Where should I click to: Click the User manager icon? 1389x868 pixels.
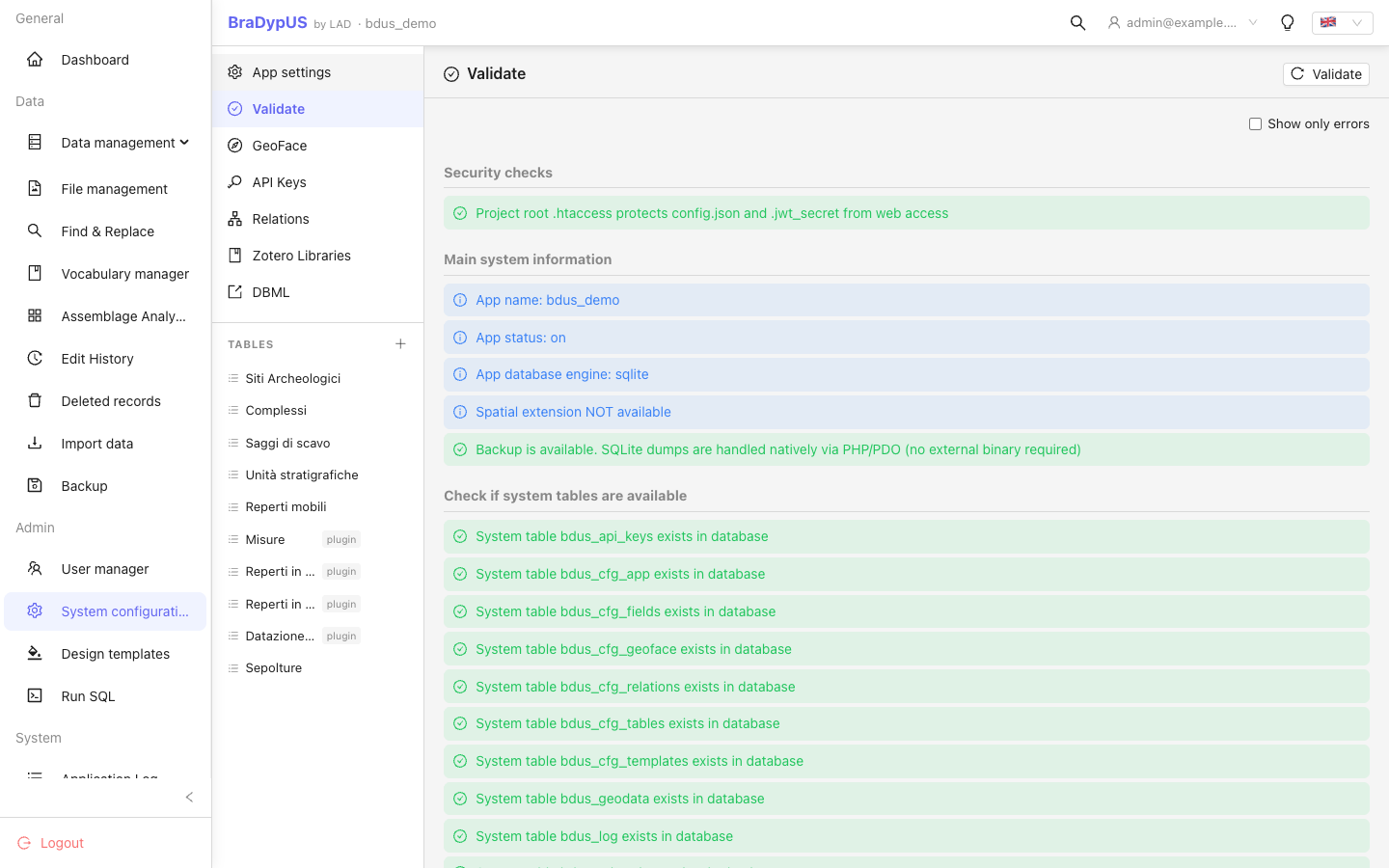click(35, 569)
